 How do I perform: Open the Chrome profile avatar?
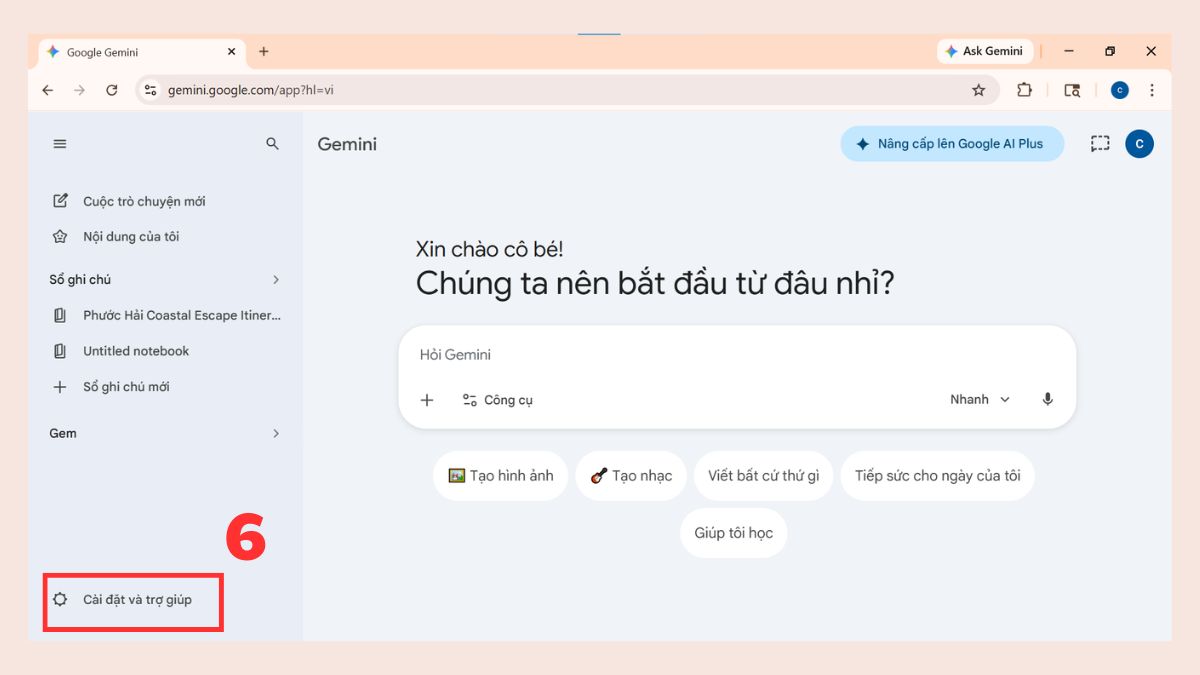point(1120,90)
